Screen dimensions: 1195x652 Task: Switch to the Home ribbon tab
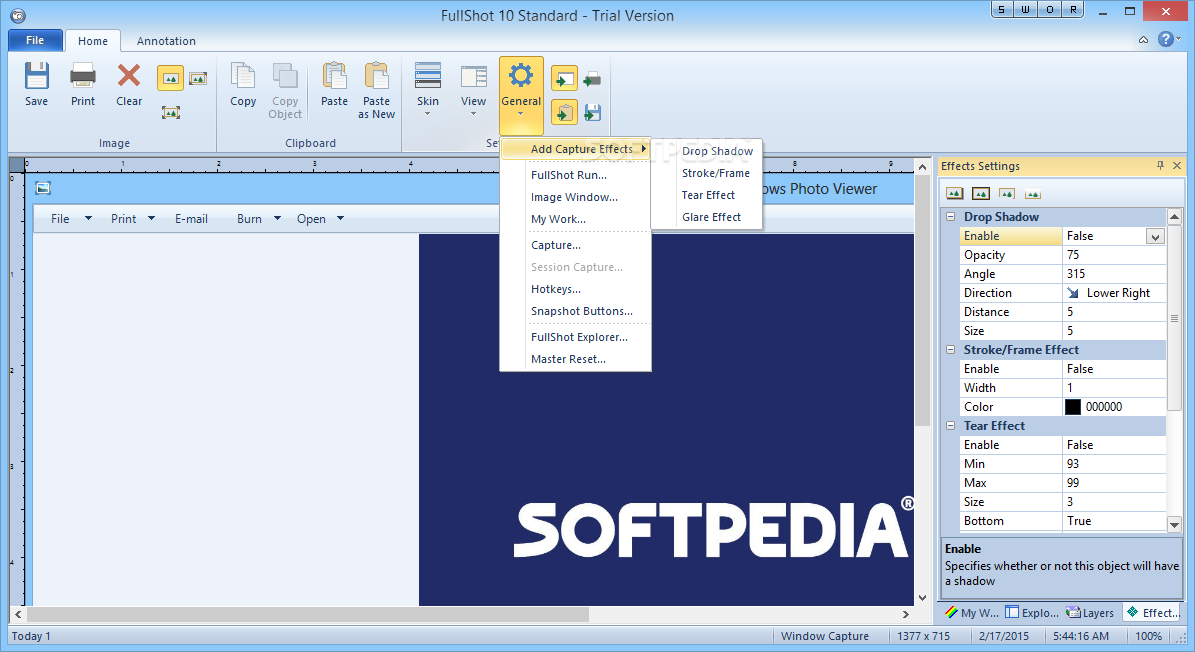[93, 41]
